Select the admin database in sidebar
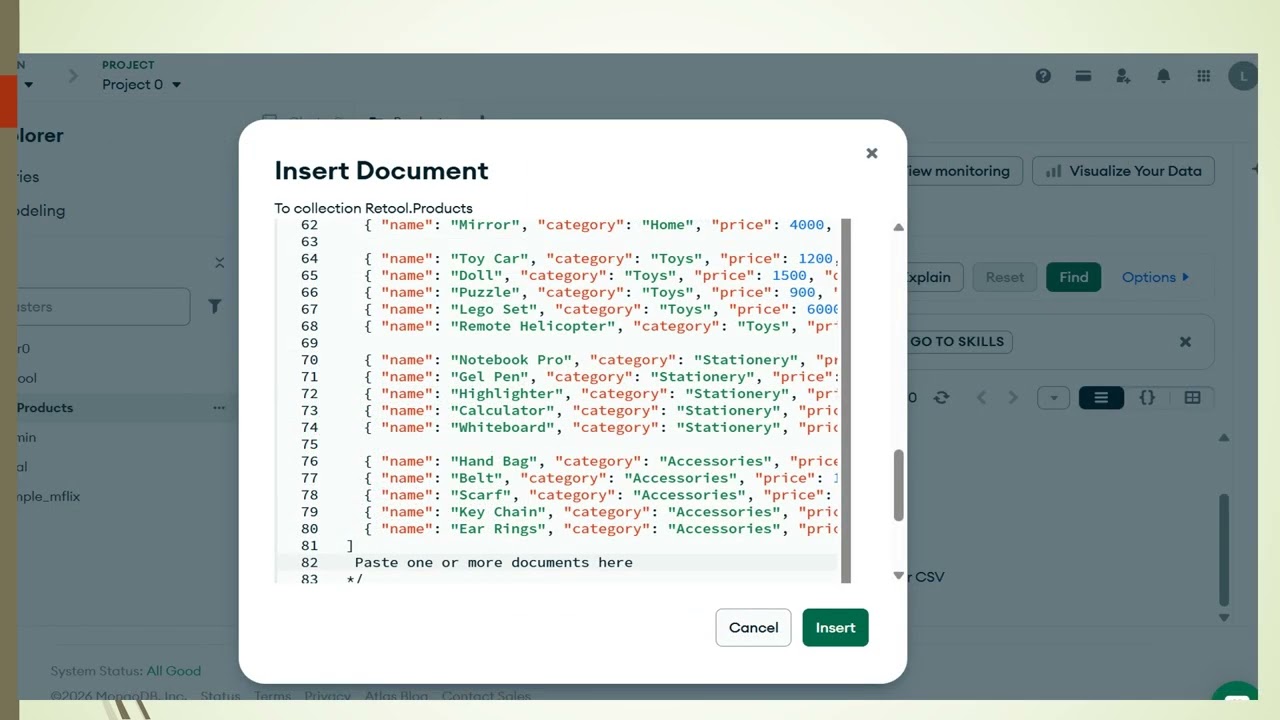 (27, 437)
